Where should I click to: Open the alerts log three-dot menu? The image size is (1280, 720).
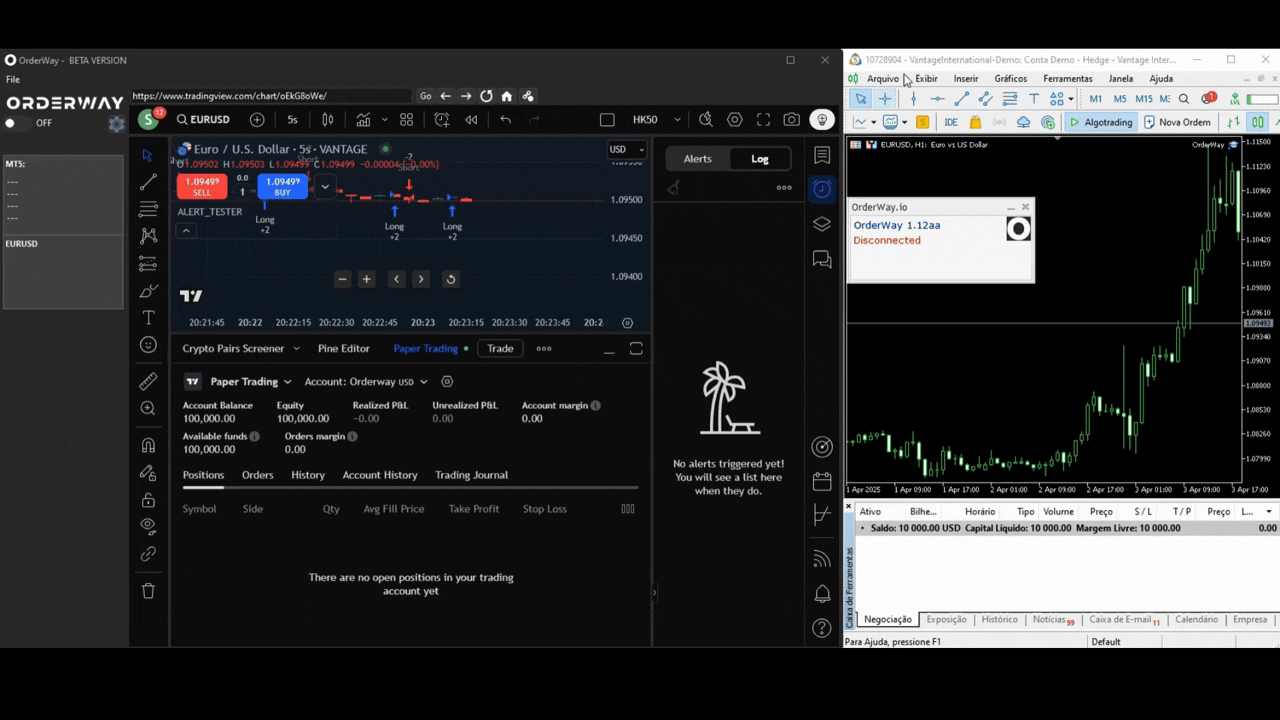784,187
